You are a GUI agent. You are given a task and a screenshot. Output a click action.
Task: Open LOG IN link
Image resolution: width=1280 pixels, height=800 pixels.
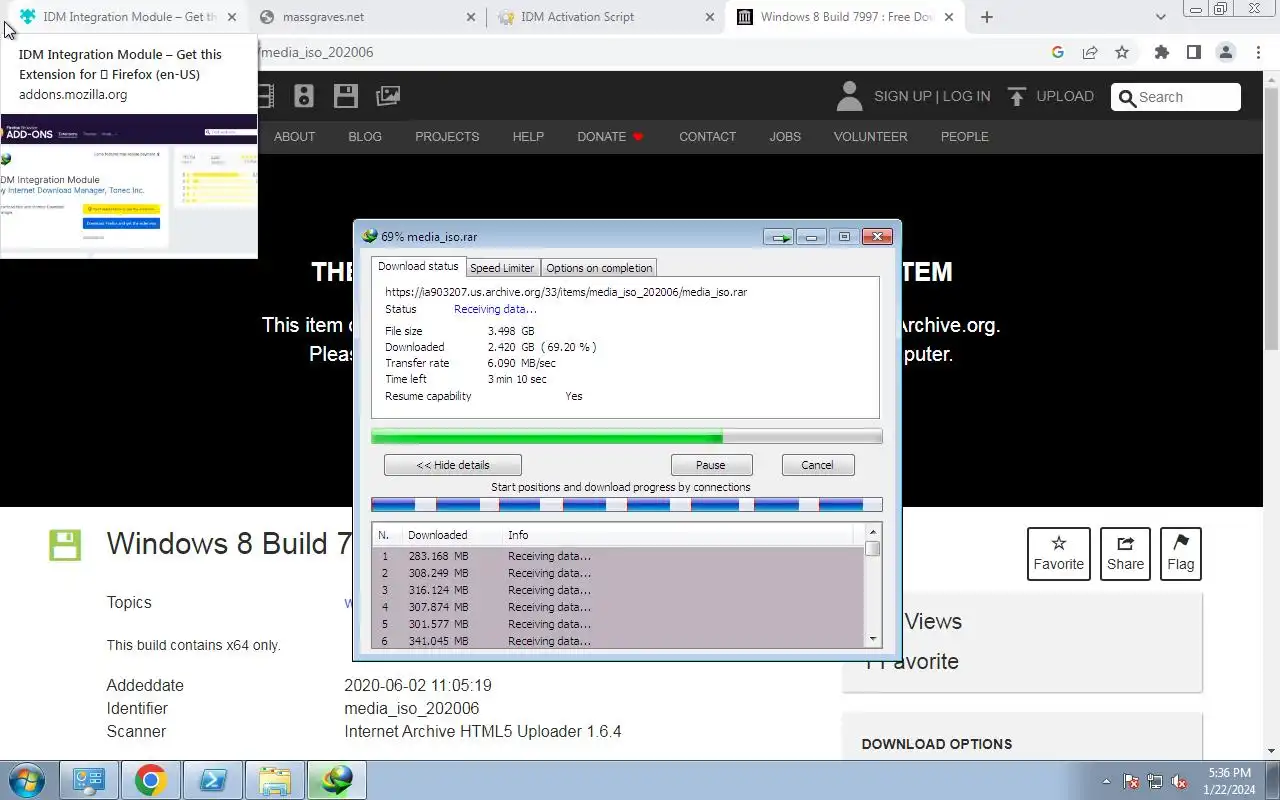tap(966, 96)
